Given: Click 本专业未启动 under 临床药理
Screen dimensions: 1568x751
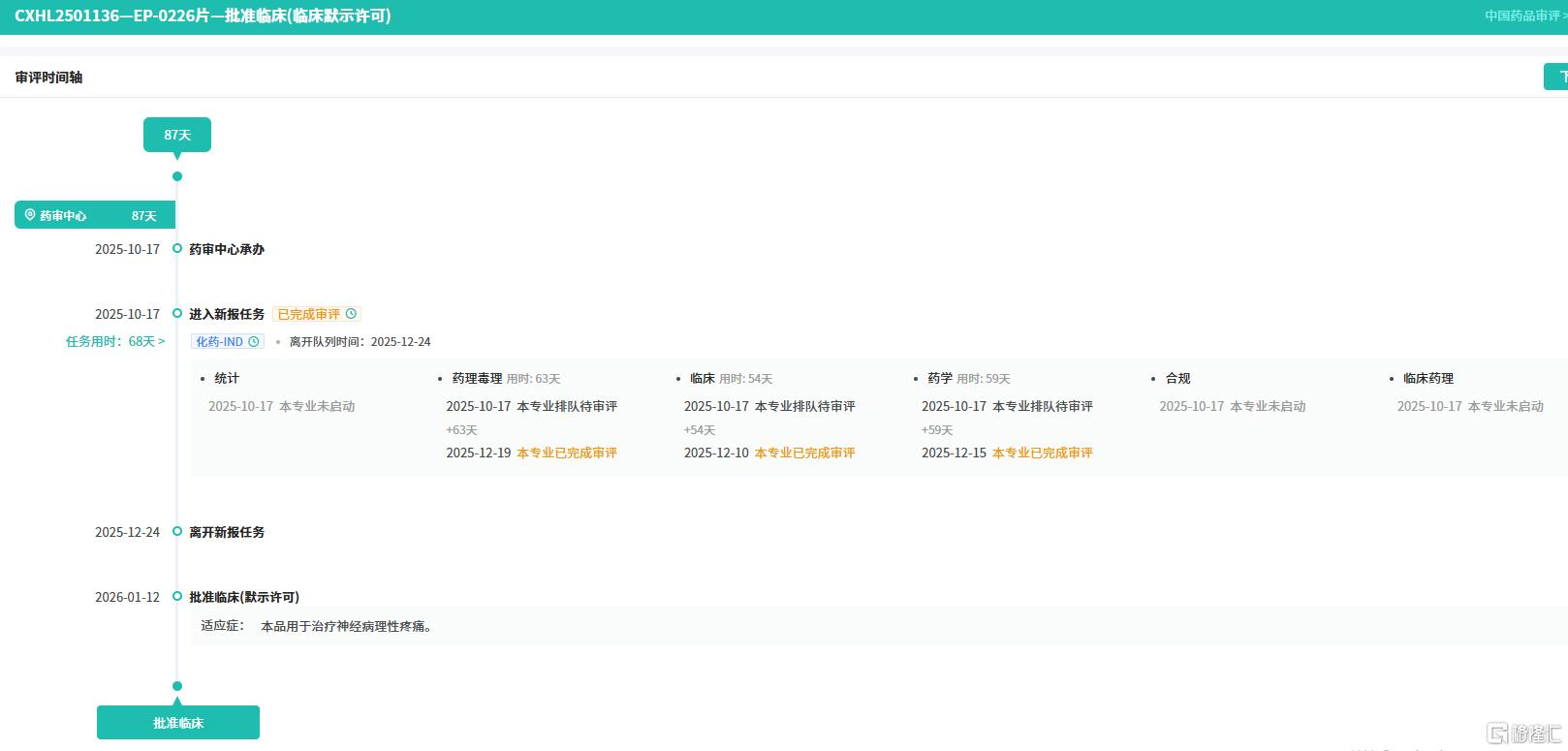Looking at the screenshot, I should coord(1506,406).
